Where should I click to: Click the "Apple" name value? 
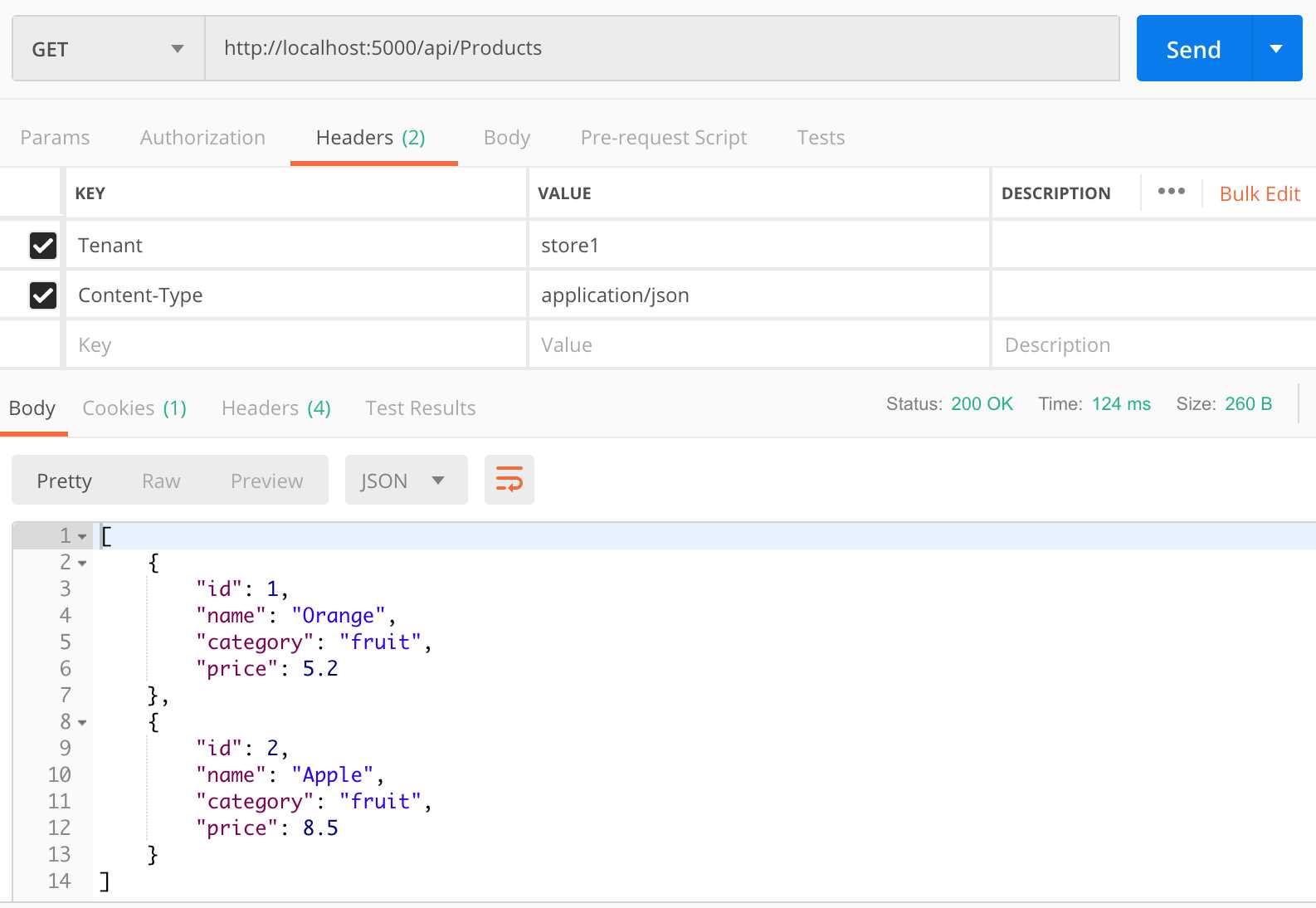(x=333, y=775)
